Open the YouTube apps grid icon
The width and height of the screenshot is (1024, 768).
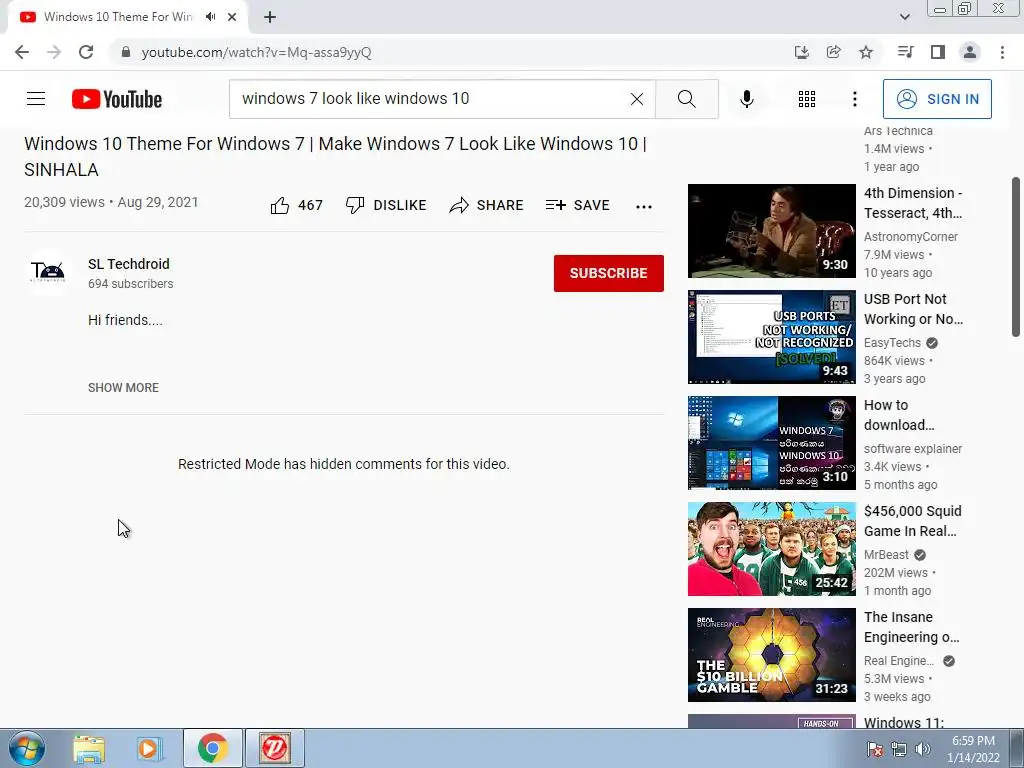807,99
